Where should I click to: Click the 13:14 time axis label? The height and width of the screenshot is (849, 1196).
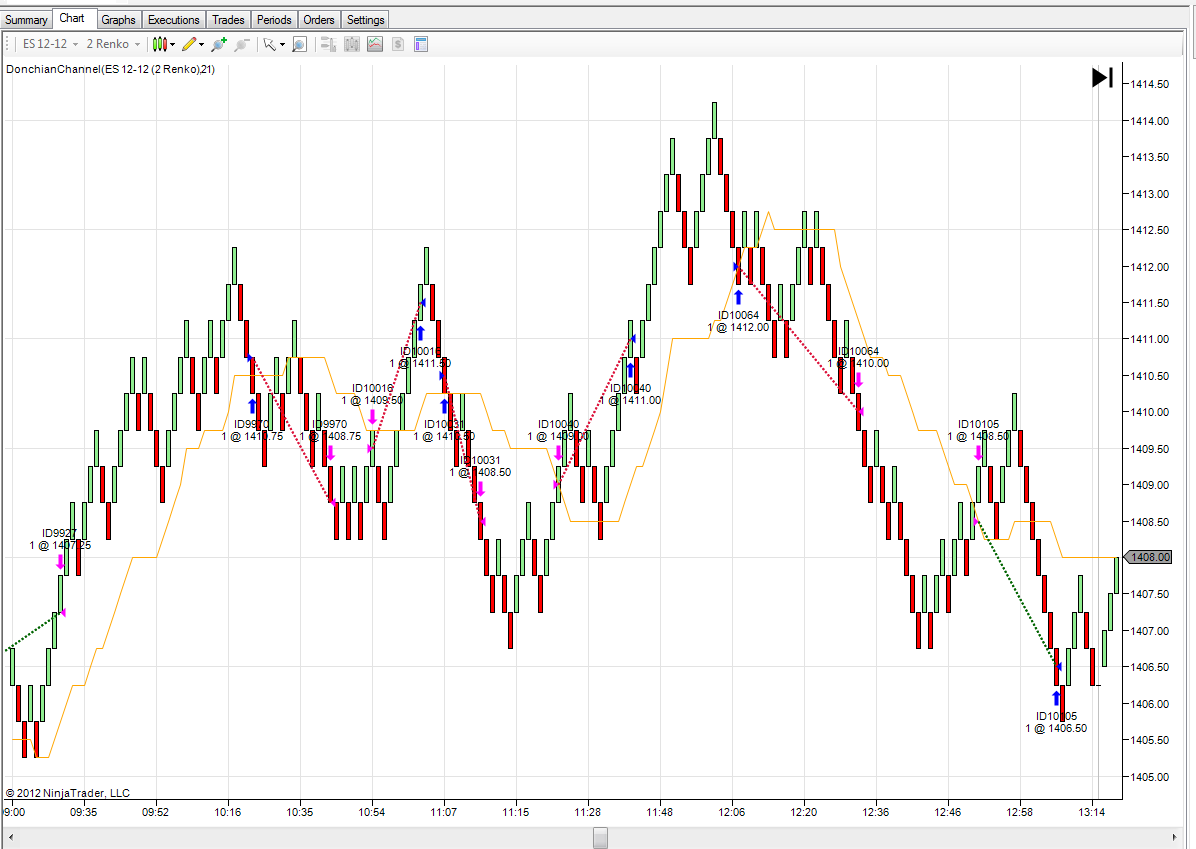[1092, 812]
